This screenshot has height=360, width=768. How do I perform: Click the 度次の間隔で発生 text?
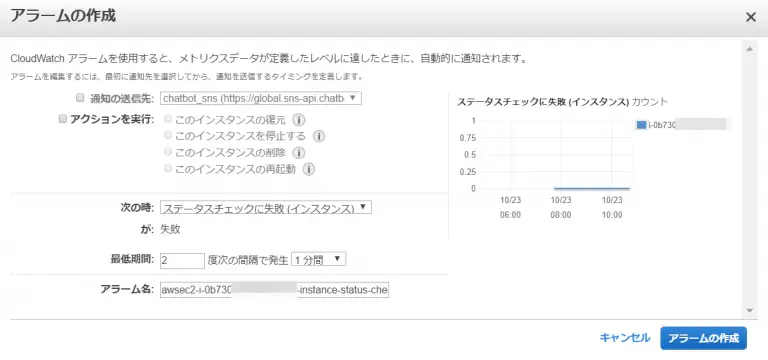[x=248, y=260]
